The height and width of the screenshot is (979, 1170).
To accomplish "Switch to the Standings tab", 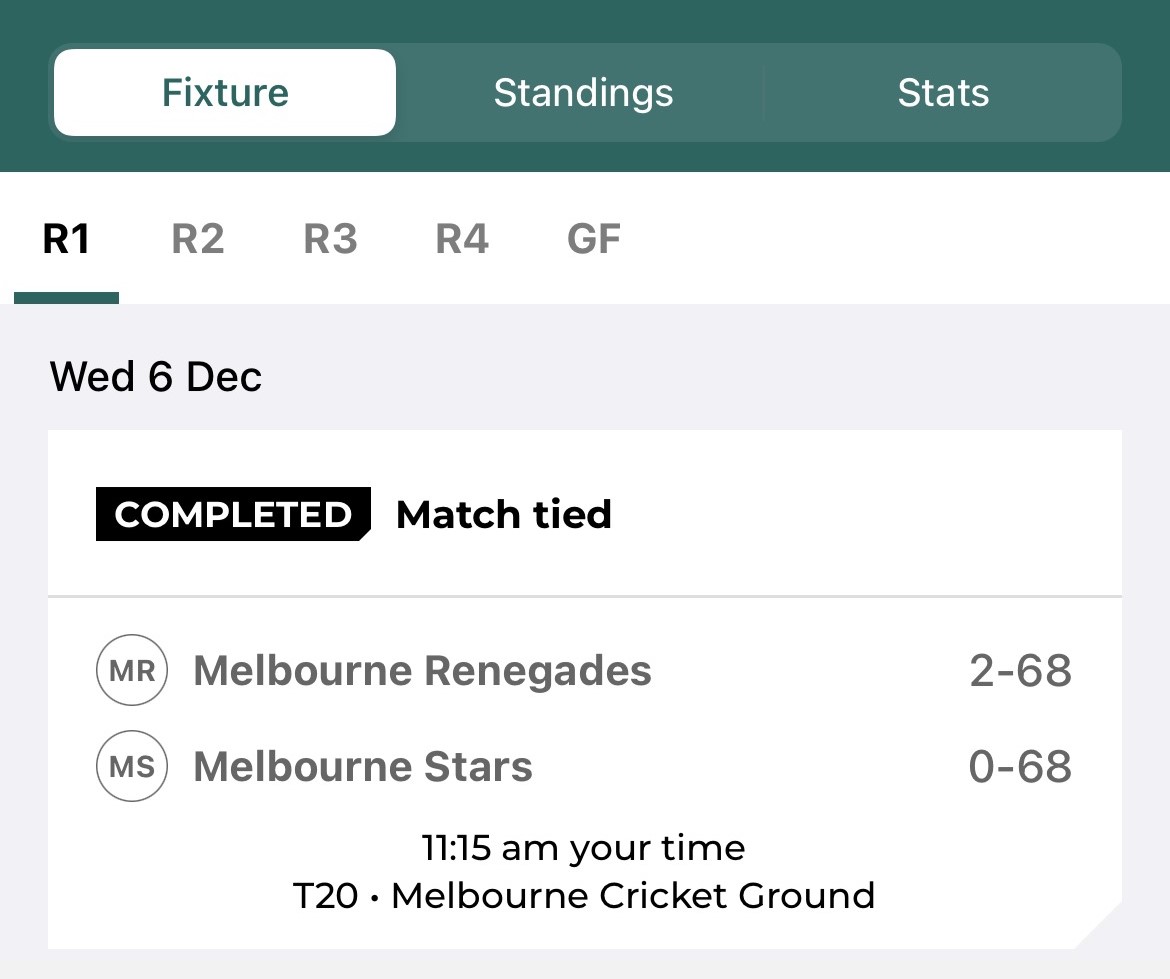I will point(583,92).
